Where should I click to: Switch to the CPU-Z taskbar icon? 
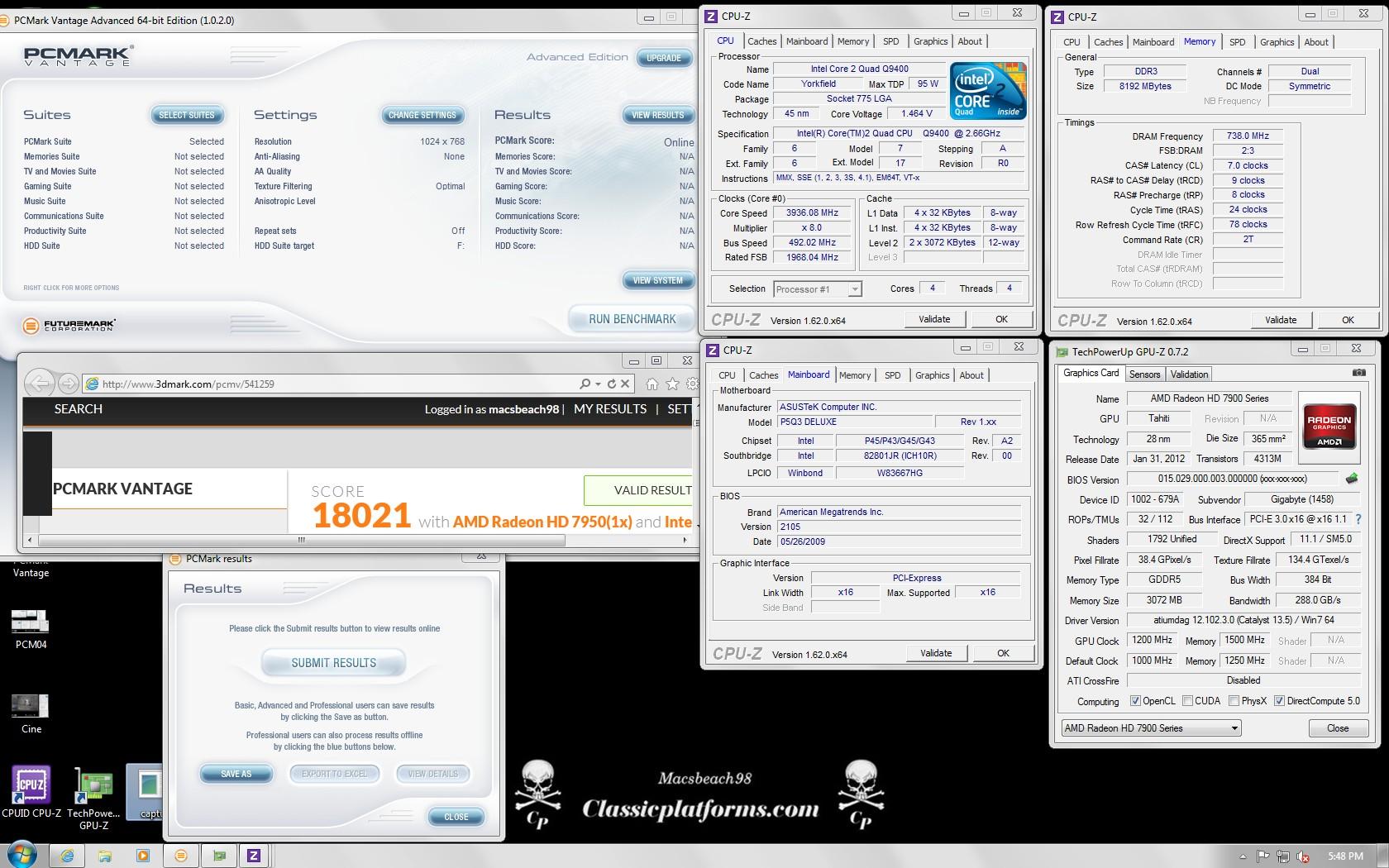click(x=254, y=856)
